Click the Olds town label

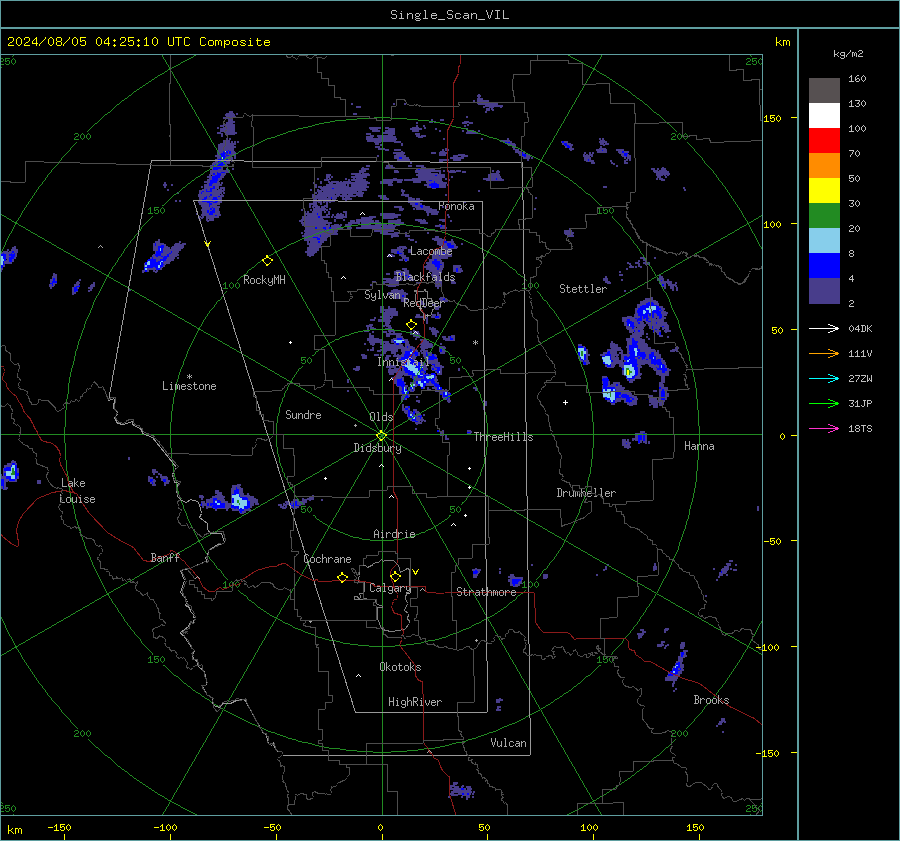(381, 417)
